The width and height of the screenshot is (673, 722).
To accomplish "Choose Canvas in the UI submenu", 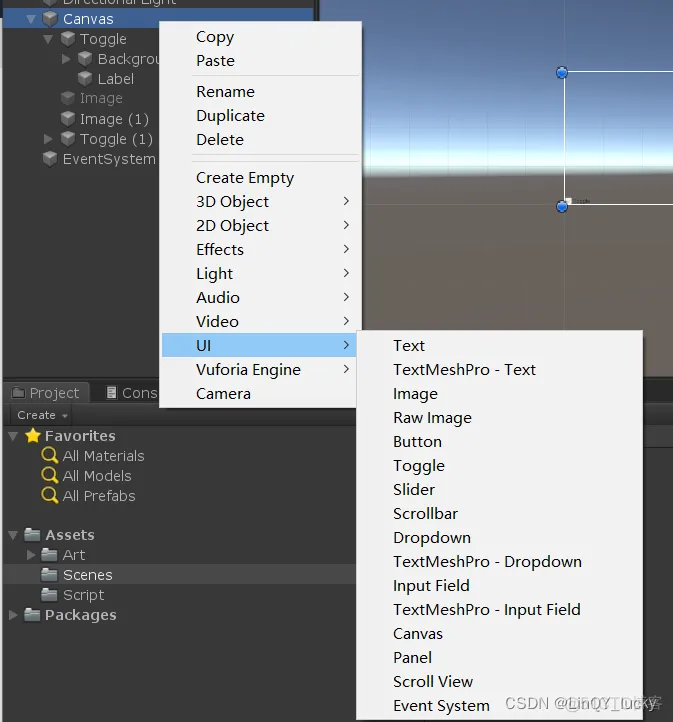I will [499, 634].
